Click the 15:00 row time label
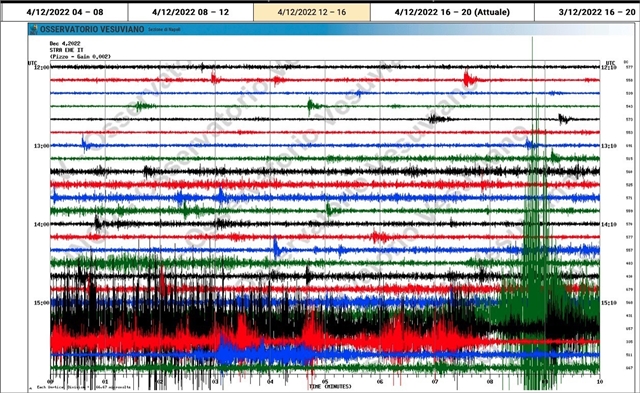Screen dimensions: 640x393 [41, 303]
